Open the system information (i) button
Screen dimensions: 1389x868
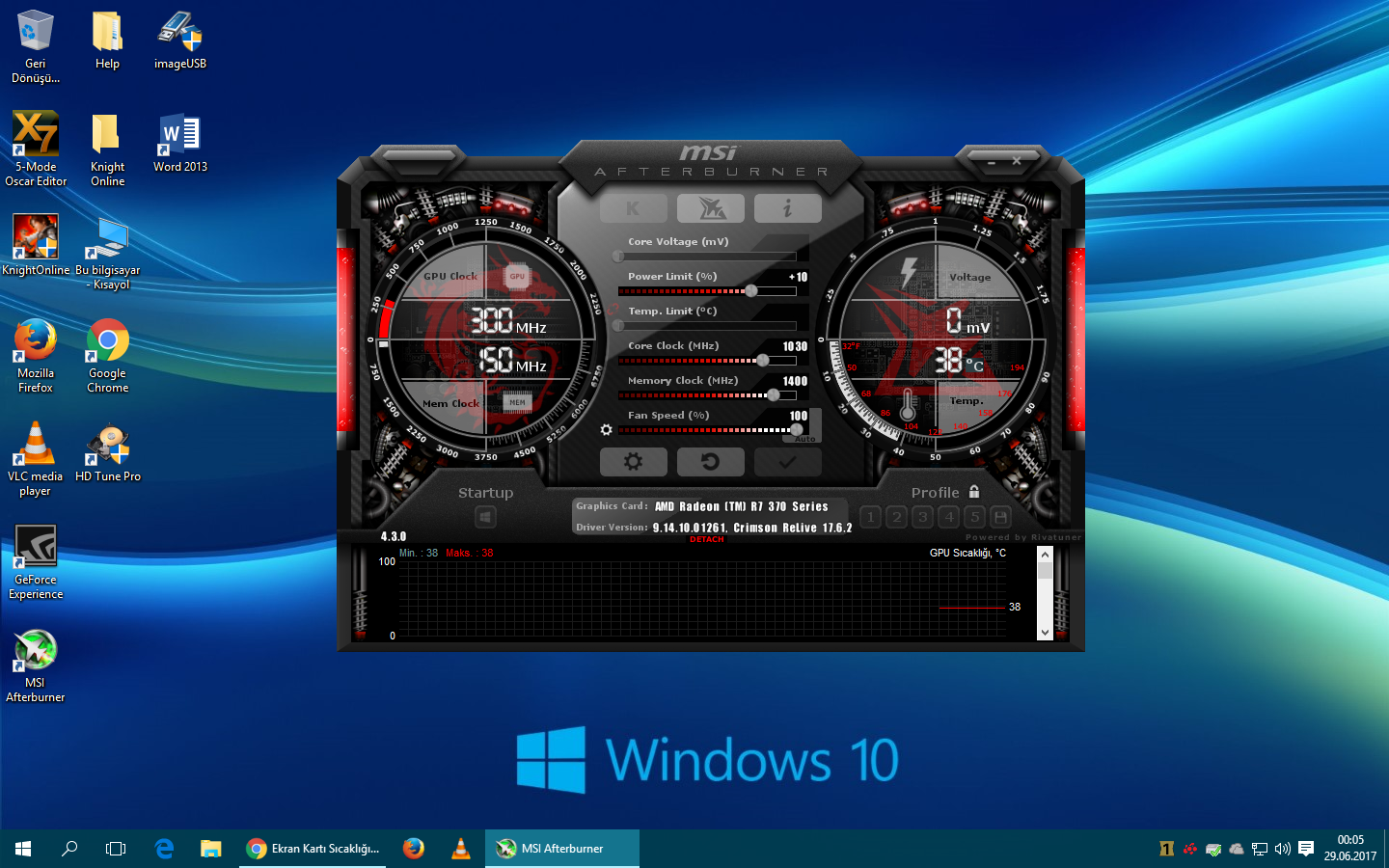click(788, 208)
